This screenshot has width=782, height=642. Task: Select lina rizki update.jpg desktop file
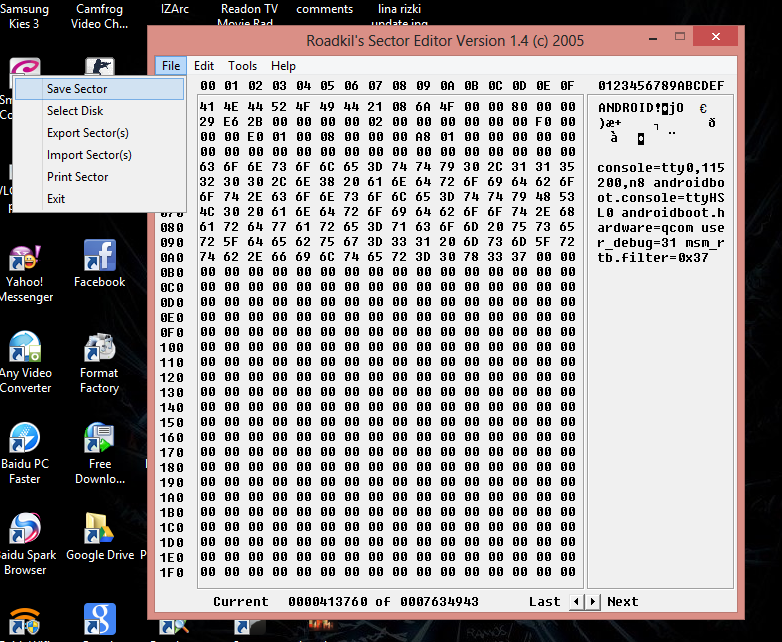399,15
